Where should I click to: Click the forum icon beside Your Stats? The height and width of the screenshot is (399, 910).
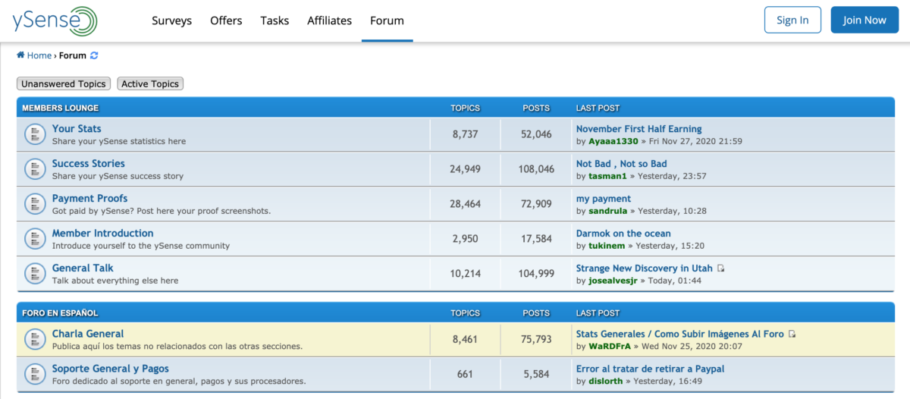click(x=35, y=135)
